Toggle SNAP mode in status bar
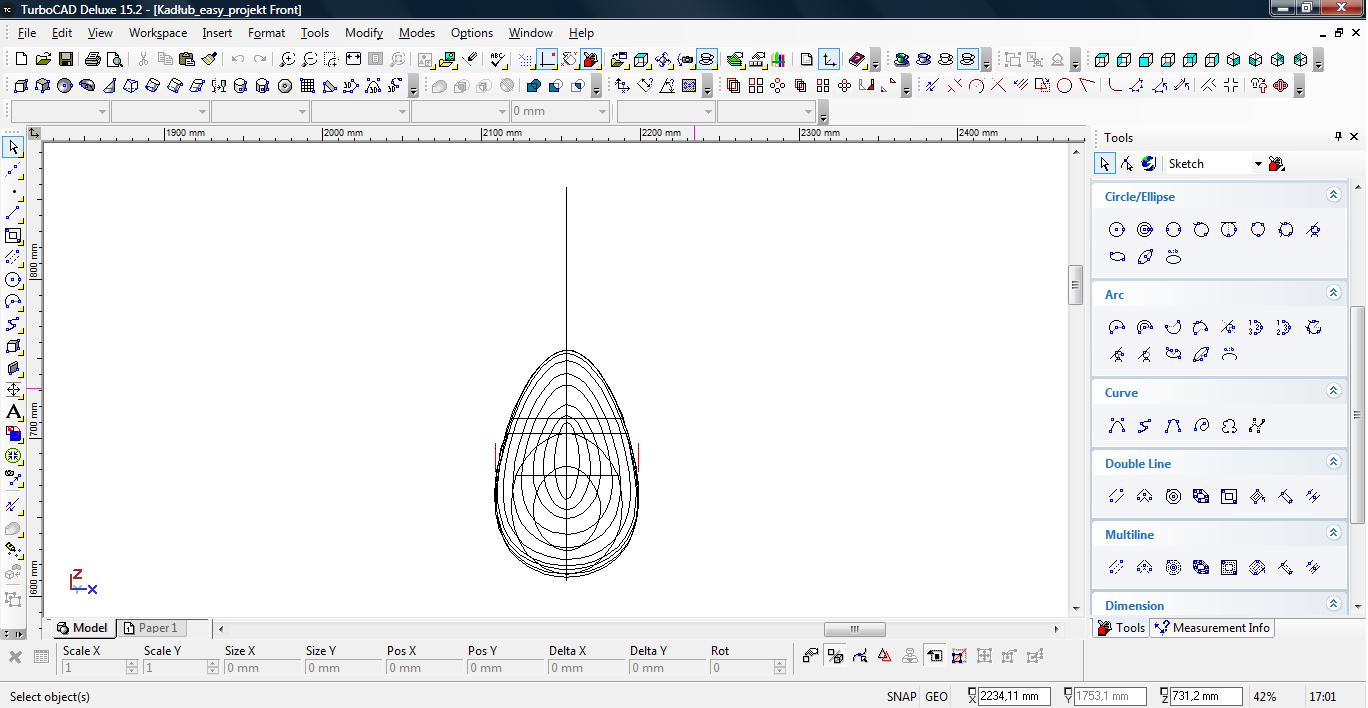This screenshot has height=708, width=1368. [900, 697]
